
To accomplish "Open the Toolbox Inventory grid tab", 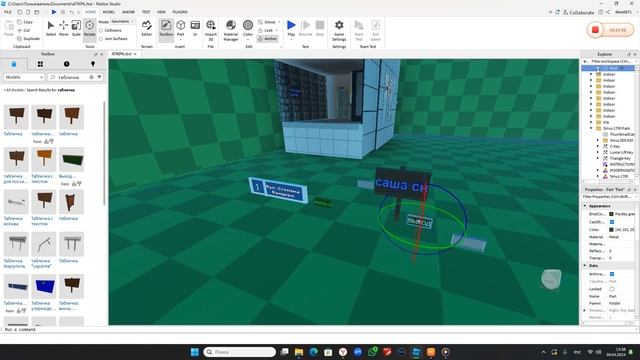I will [40, 64].
